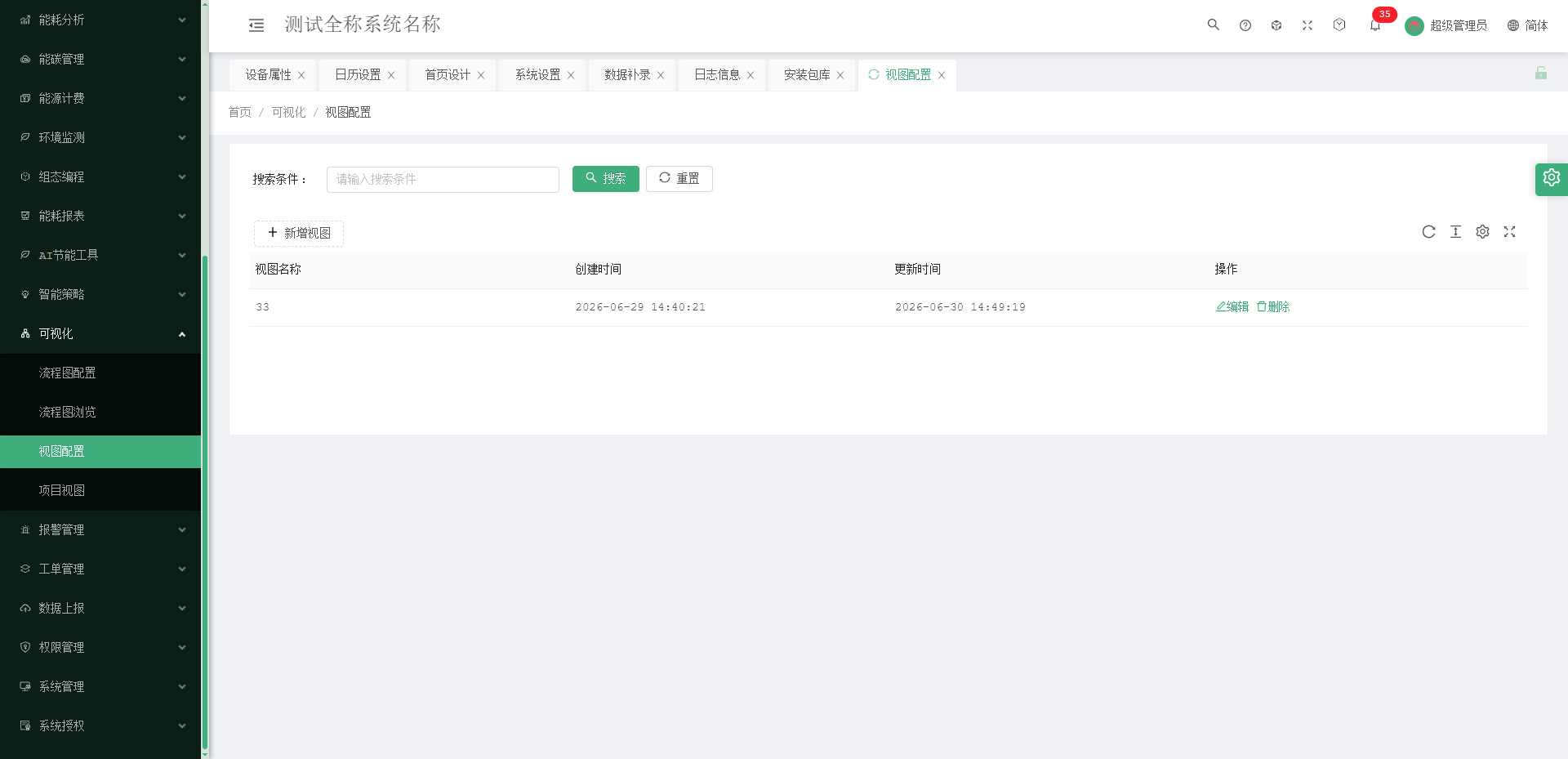Click the 新增视图 button
Screen dimensions: 1568x759
click(x=299, y=234)
